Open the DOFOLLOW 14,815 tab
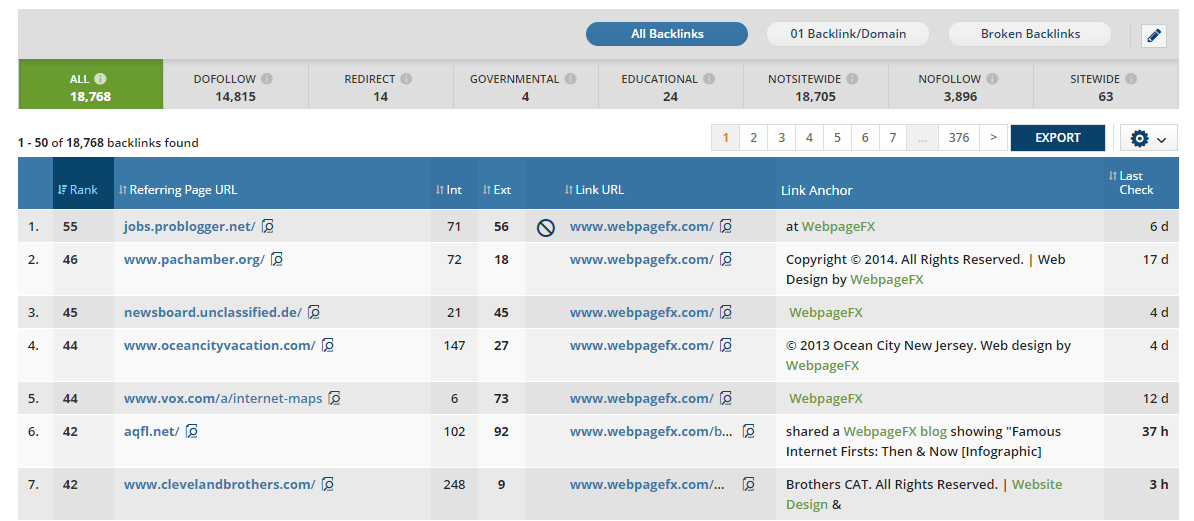This screenshot has width=1194, height=521. [x=235, y=87]
